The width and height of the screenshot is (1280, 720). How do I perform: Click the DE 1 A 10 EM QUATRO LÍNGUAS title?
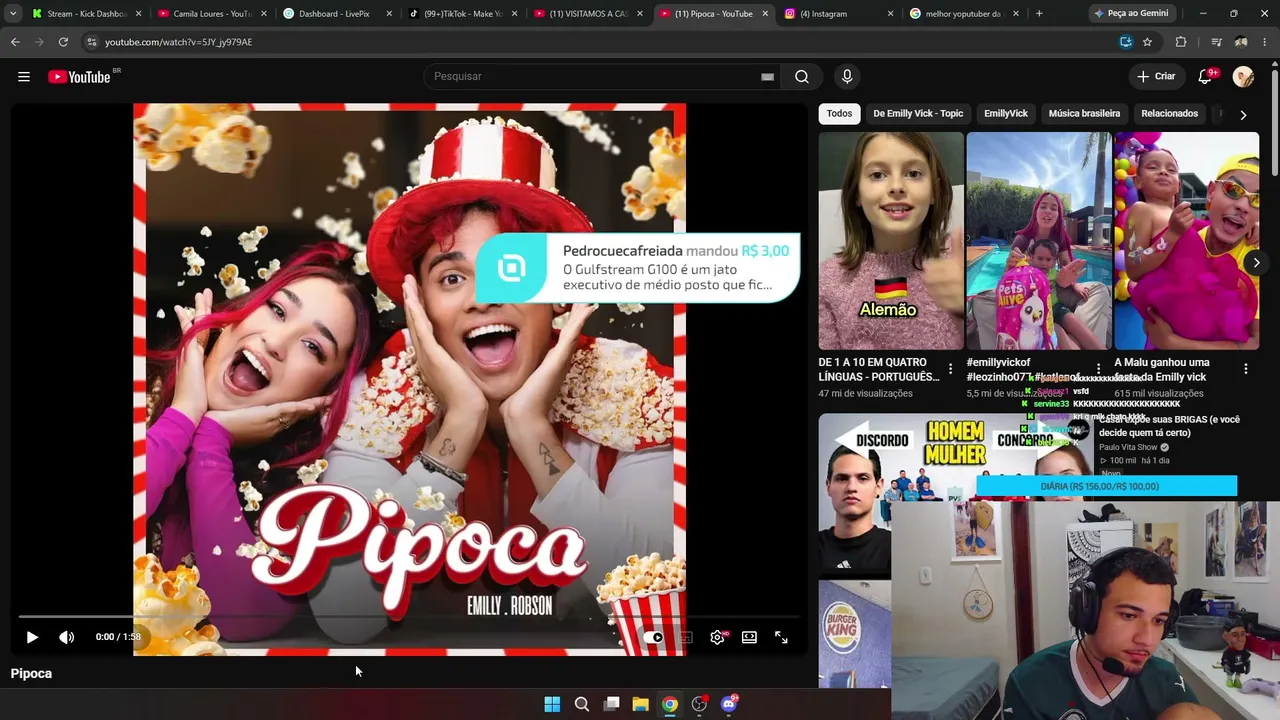click(x=879, y=370)
